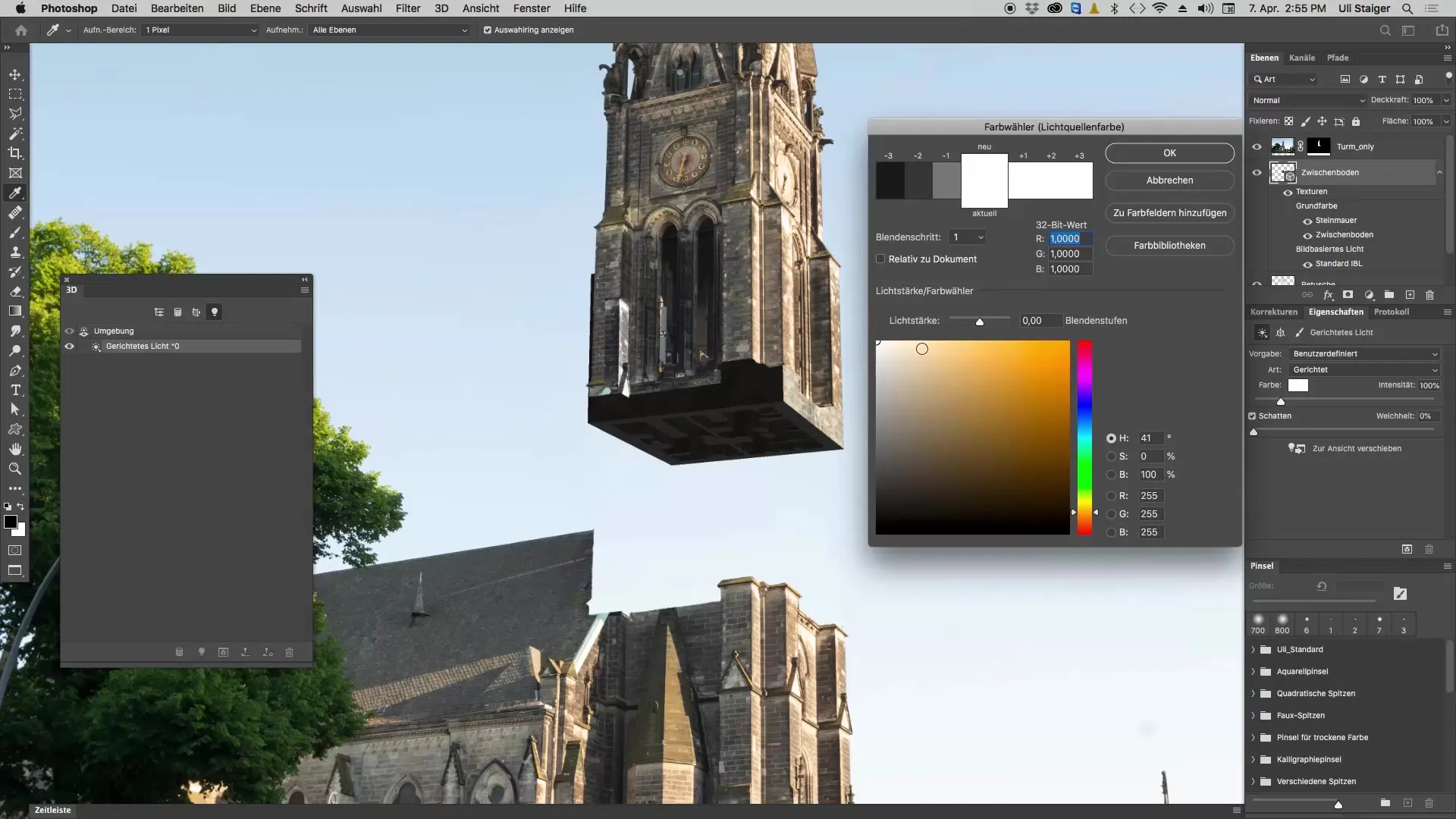Open Vorgabe Benutzerdefiniert dropdown
The image size is (1456, 819).
1364,353
